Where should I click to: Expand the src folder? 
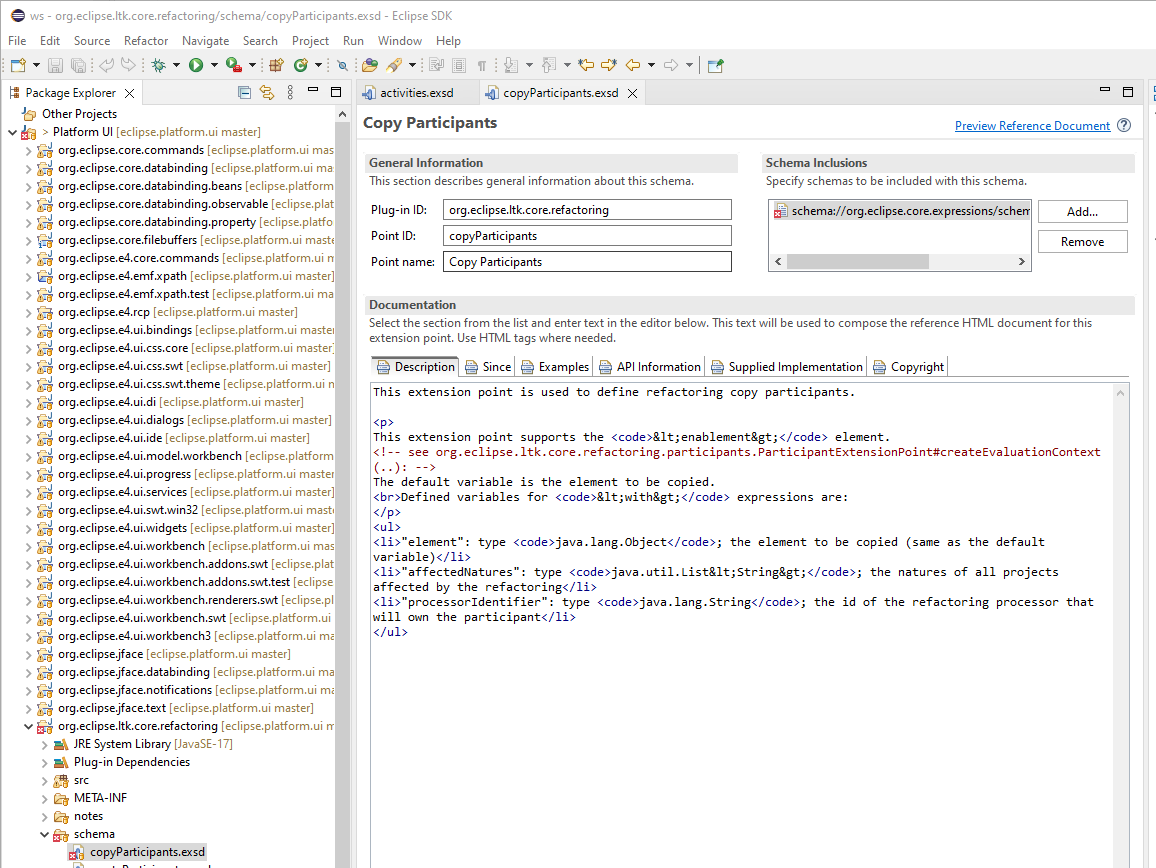click(x=45, y=781)
